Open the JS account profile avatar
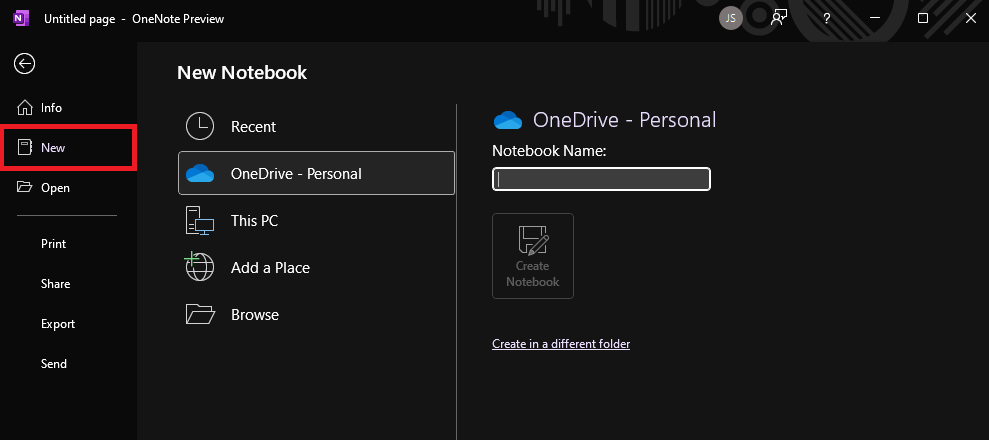This screenshot has width=989, height=440. point(731,18)
